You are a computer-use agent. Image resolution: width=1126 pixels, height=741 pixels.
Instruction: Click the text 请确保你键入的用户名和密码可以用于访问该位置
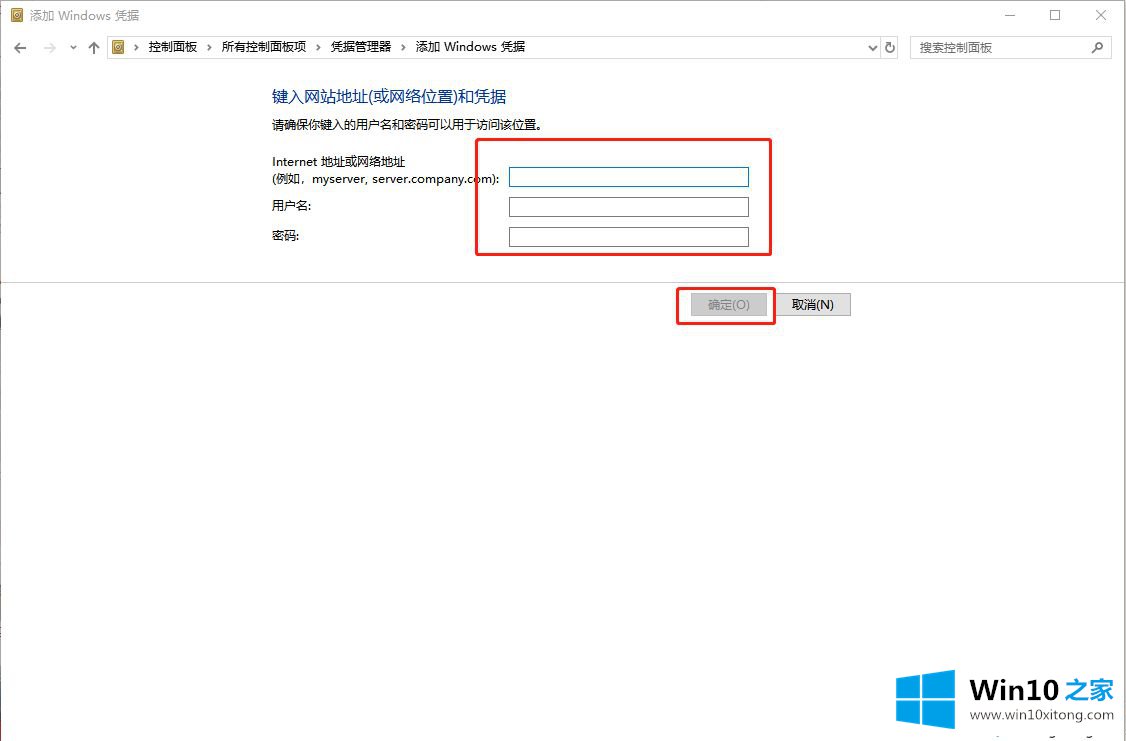[406, 125]
